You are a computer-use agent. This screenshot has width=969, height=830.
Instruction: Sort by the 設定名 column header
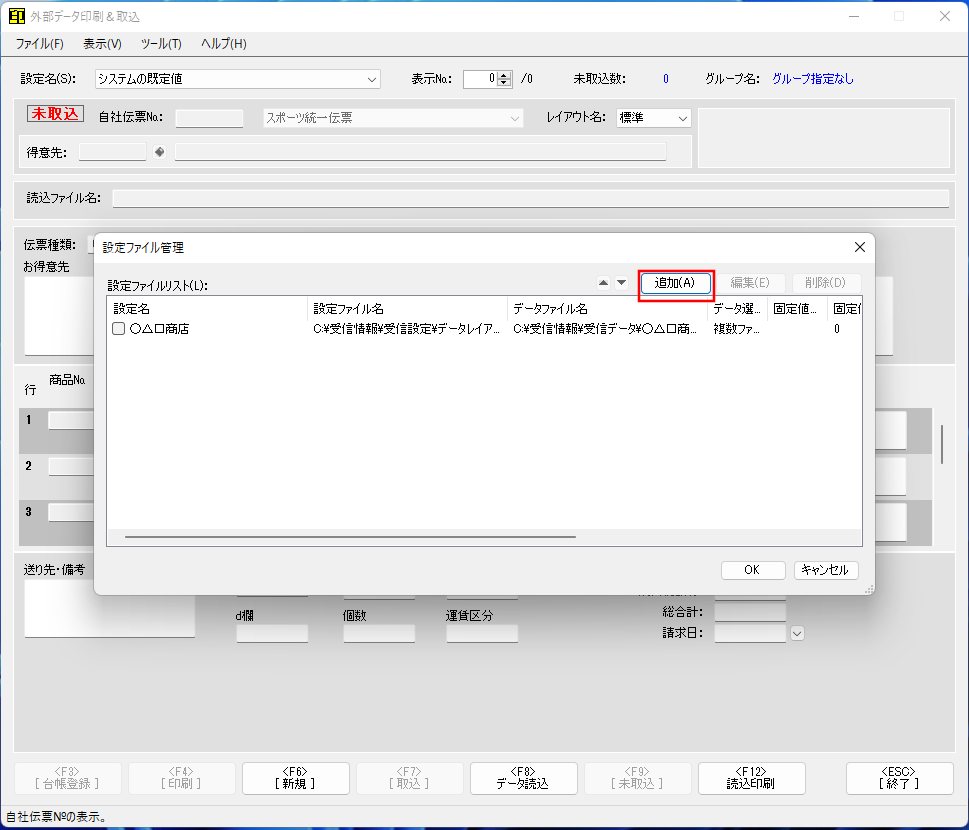pos(207,309)
